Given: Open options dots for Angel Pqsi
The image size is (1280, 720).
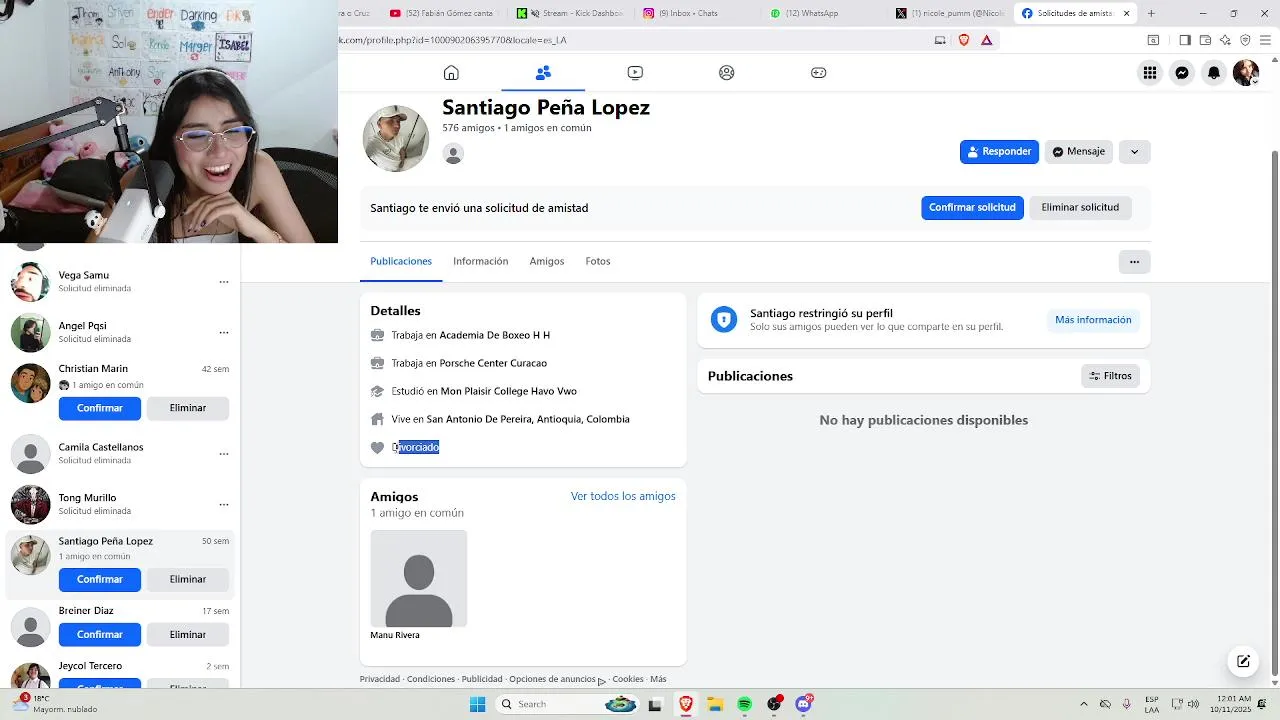Looking at the screenshot, I should (x=224, y=332).
